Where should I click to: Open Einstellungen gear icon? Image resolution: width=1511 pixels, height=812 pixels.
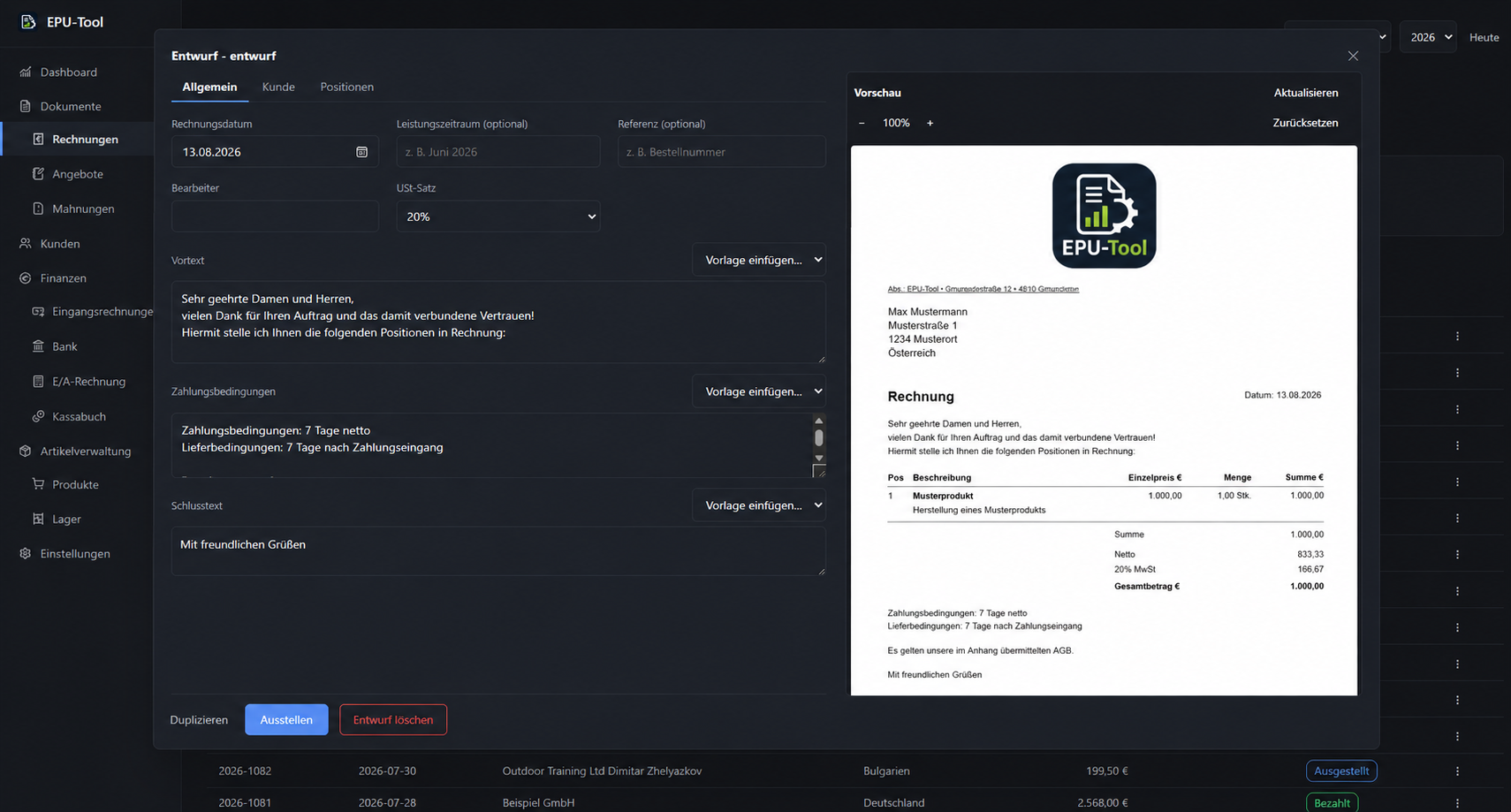(x=25, y=554)
